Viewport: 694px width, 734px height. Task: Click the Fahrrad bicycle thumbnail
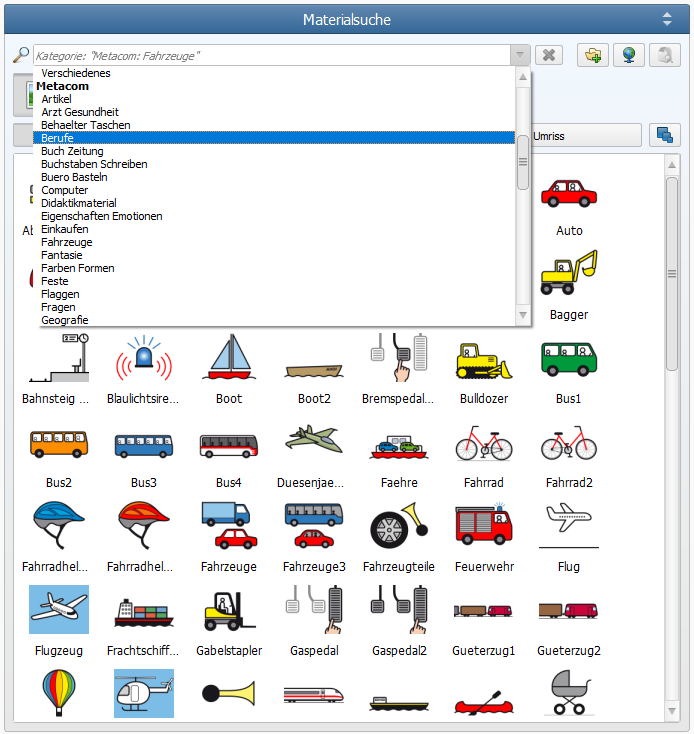484,445
